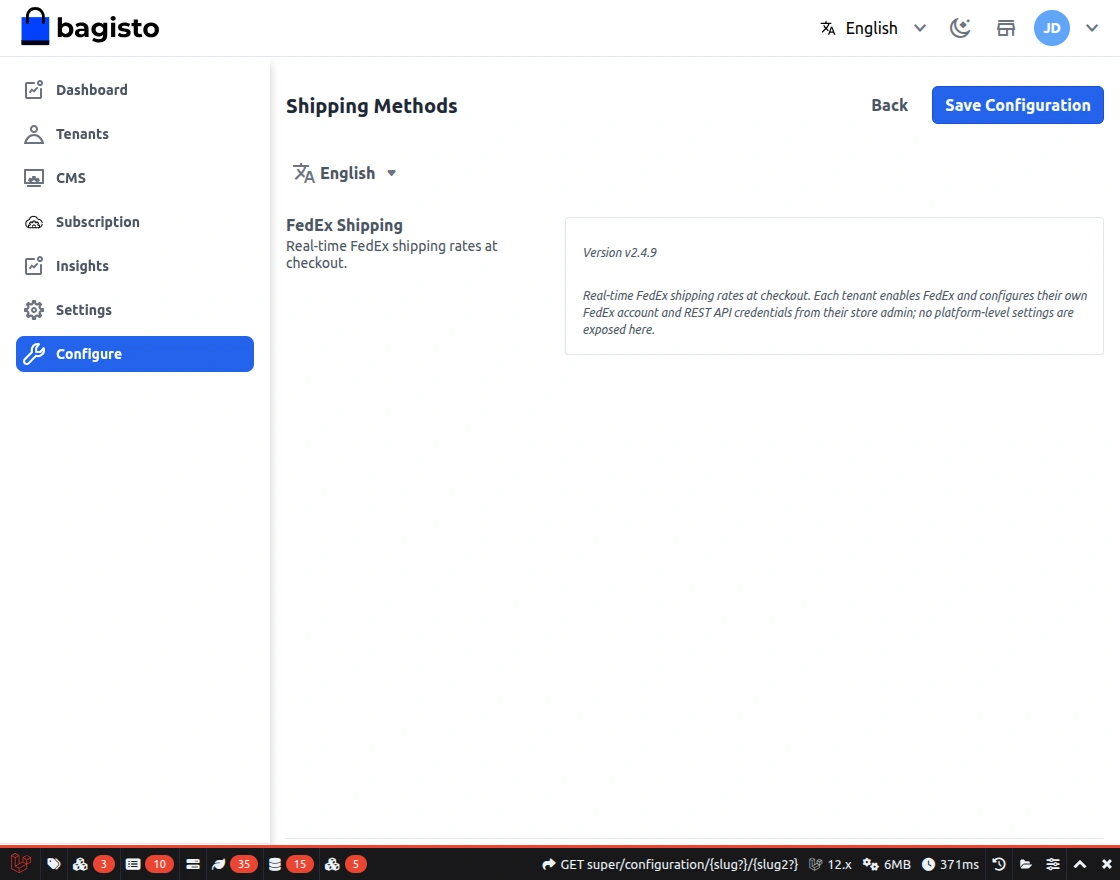Click the Tenants person icon
Screen dimensions: 1120x880
34,134
